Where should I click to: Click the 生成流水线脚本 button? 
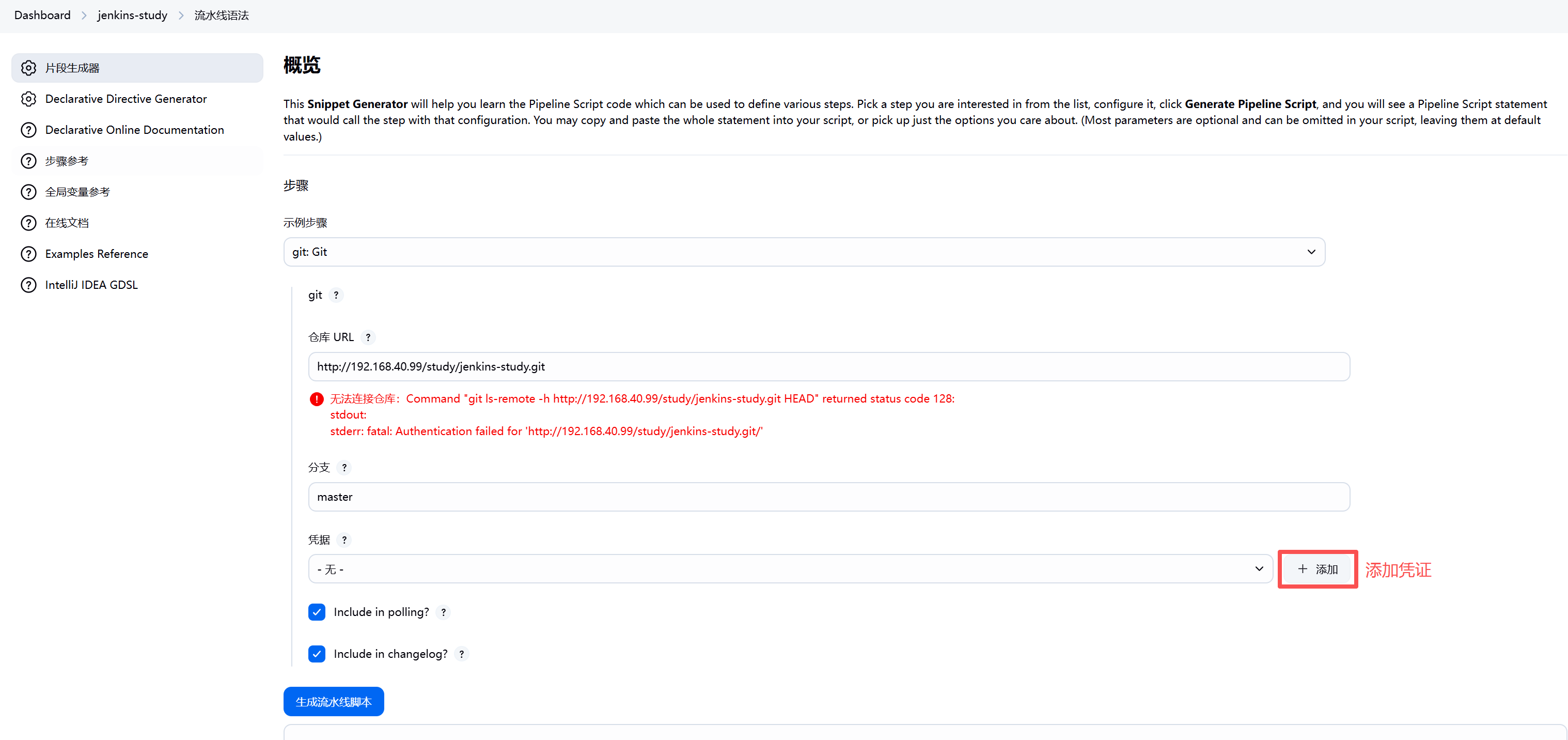333,702
